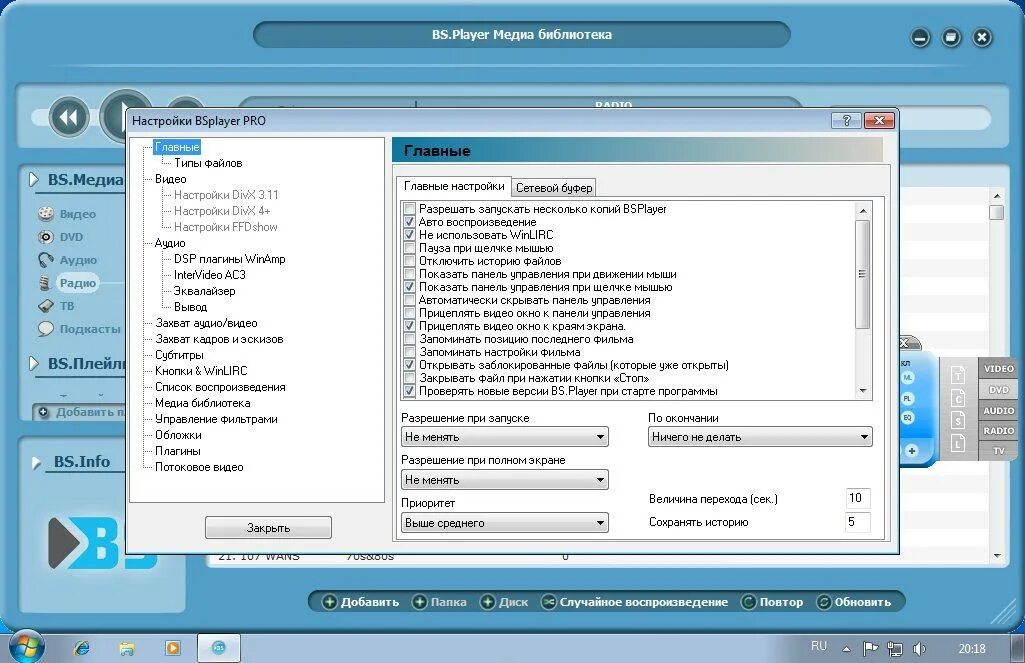Screen dimensions: 1025x663
Task: Select Субтитры in settings tree
Action: click(x=179, y=355)
